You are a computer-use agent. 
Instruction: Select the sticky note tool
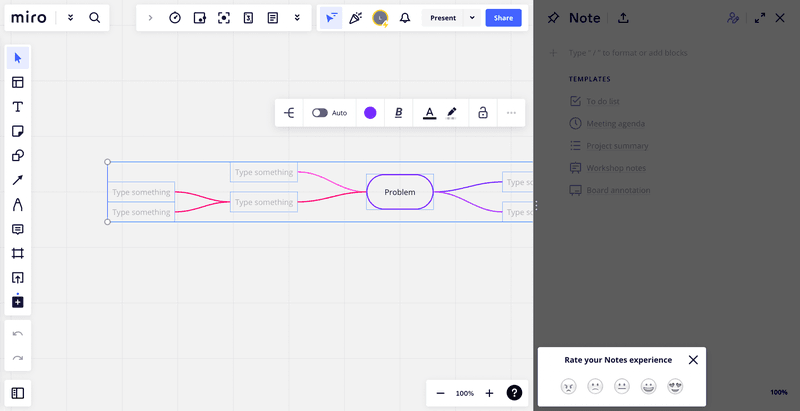[x=18, y=131]
